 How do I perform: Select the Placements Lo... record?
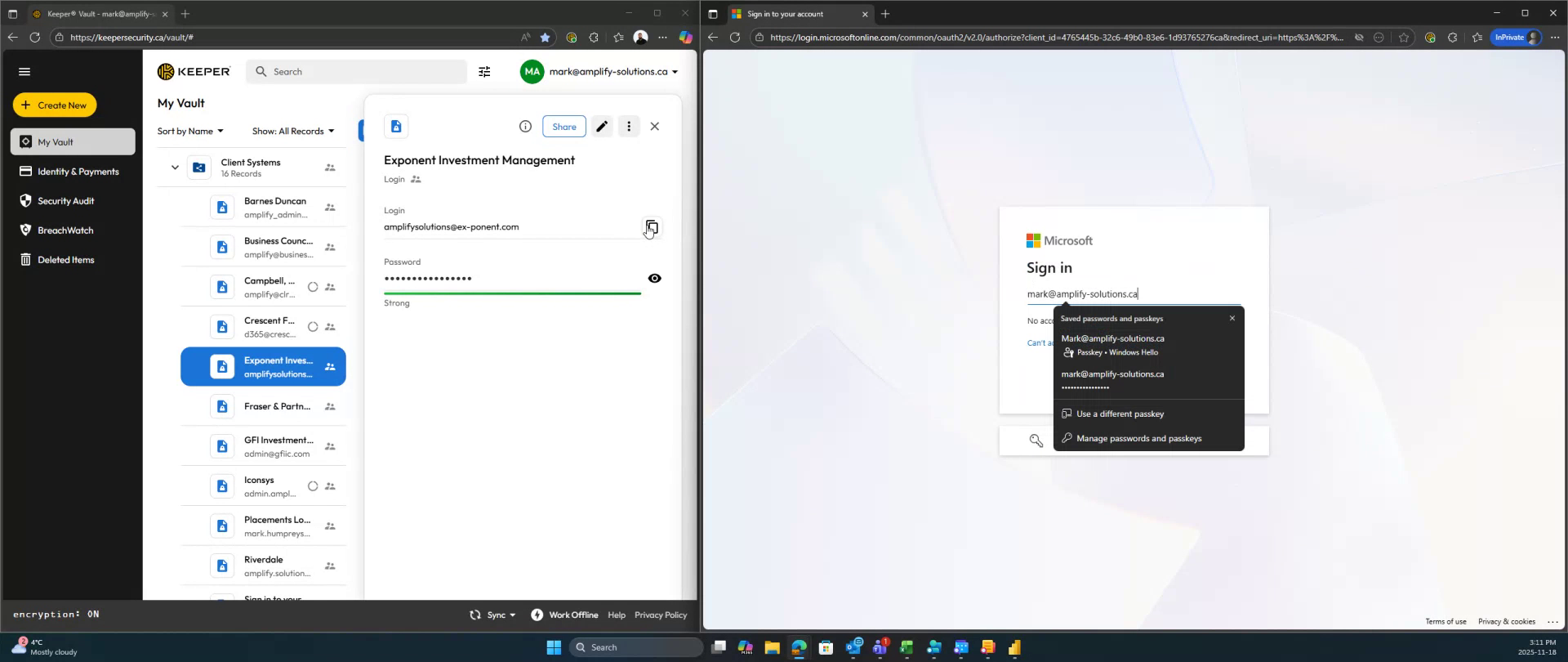[x=263, y=526]
